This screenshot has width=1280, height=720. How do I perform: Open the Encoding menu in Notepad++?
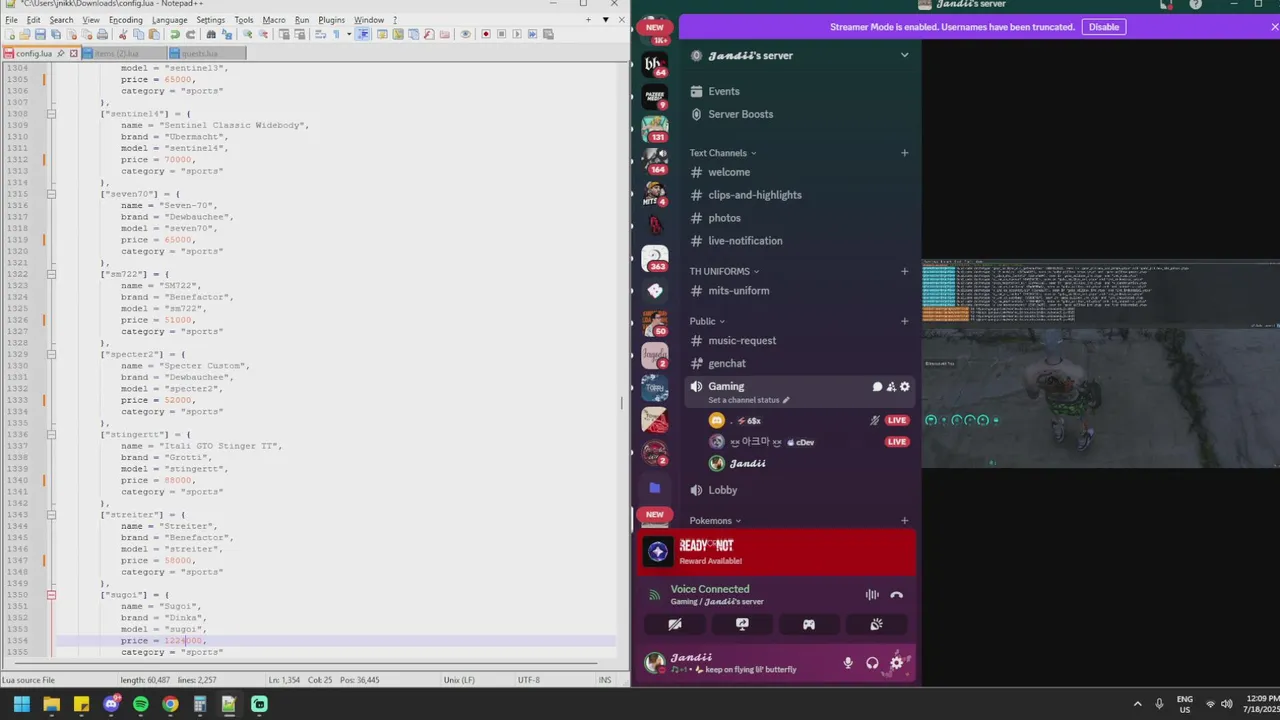click(x=125, y=20)
